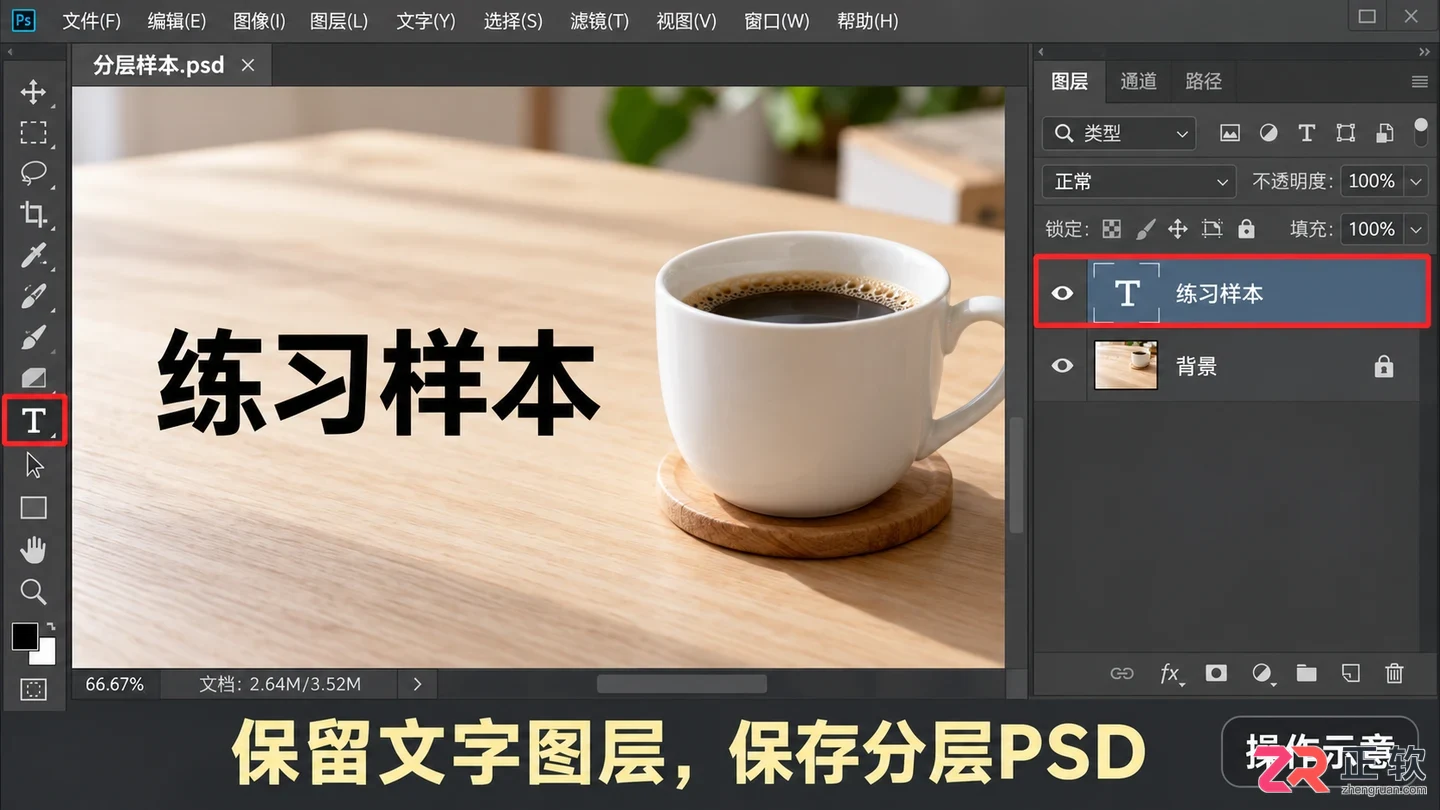Click the white background color swatch
The width and height of the screenshot is (1440, 810).
45,654
